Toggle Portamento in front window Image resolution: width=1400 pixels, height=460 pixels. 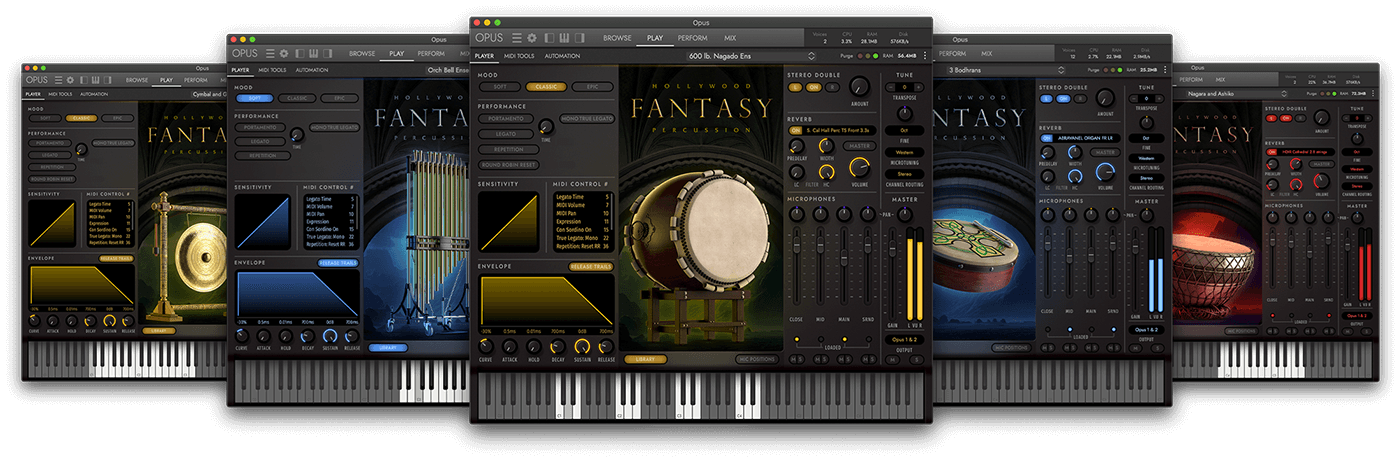coord(506,118)
